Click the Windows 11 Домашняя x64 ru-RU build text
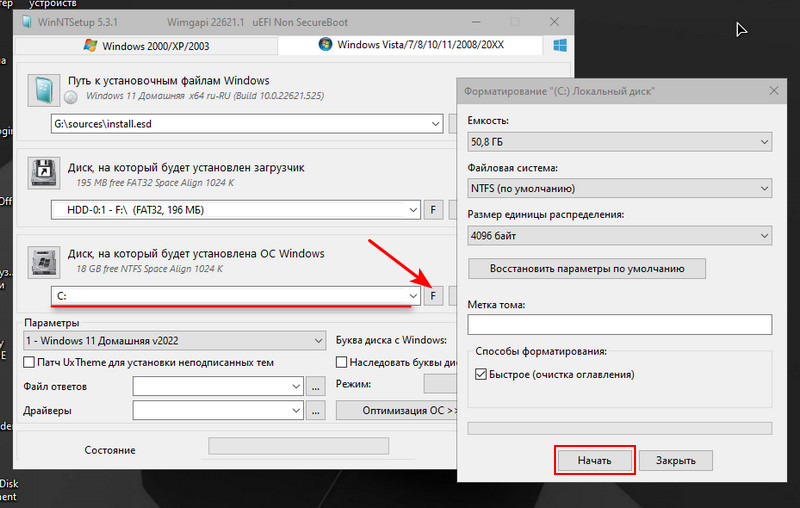This screenshot has height=508, width=800. [x=205, y=96]
